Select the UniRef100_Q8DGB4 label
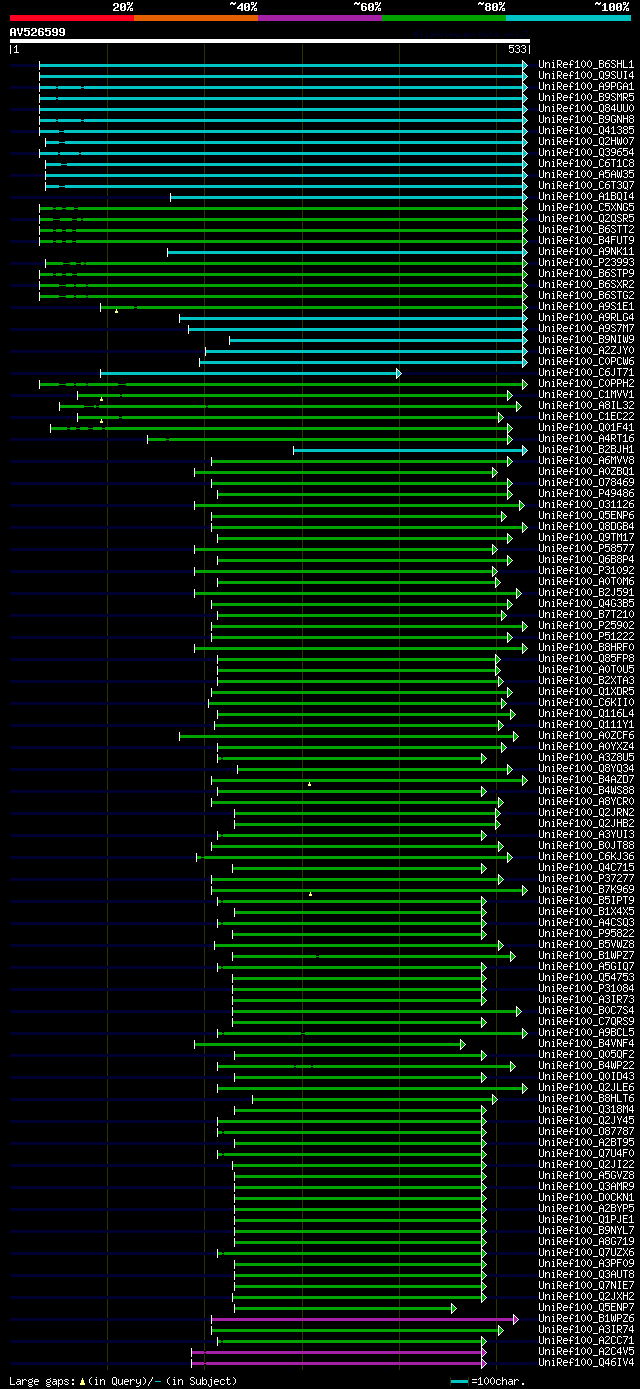The width and height of the screenshot is (640, 1389). tap(586, 527)
